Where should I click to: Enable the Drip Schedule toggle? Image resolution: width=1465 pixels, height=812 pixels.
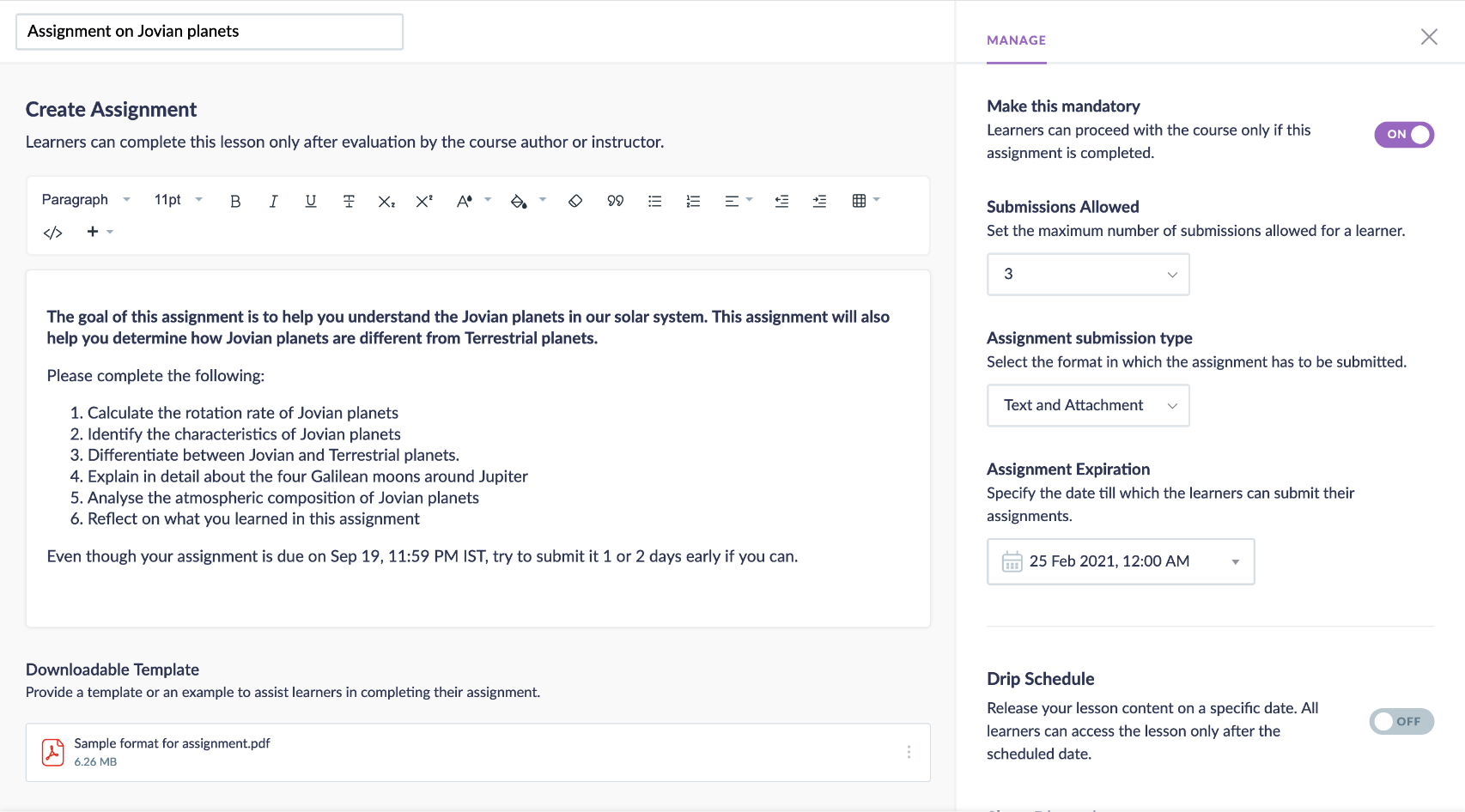[x=1401, y=722]
